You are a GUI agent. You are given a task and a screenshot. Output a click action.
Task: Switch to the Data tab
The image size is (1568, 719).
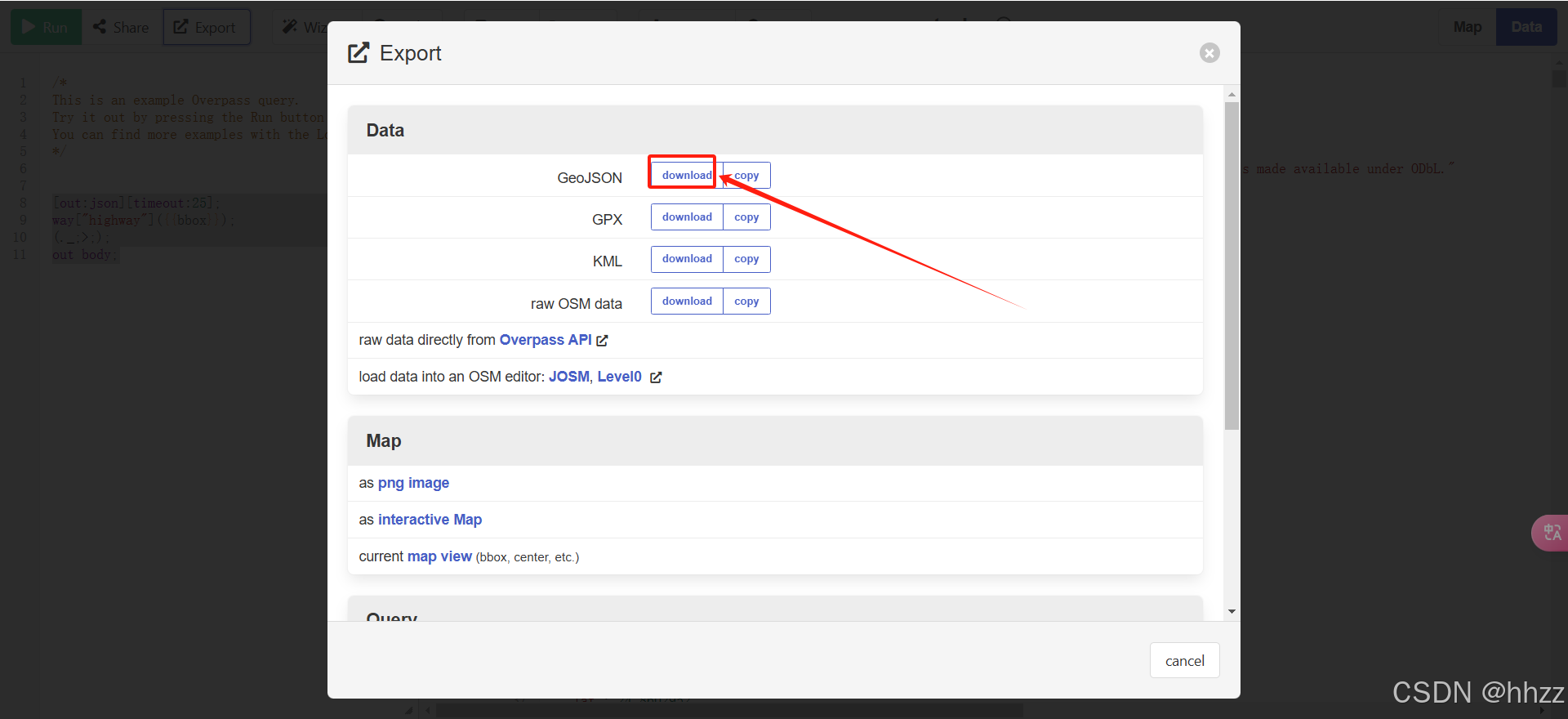click(1526, 27)
